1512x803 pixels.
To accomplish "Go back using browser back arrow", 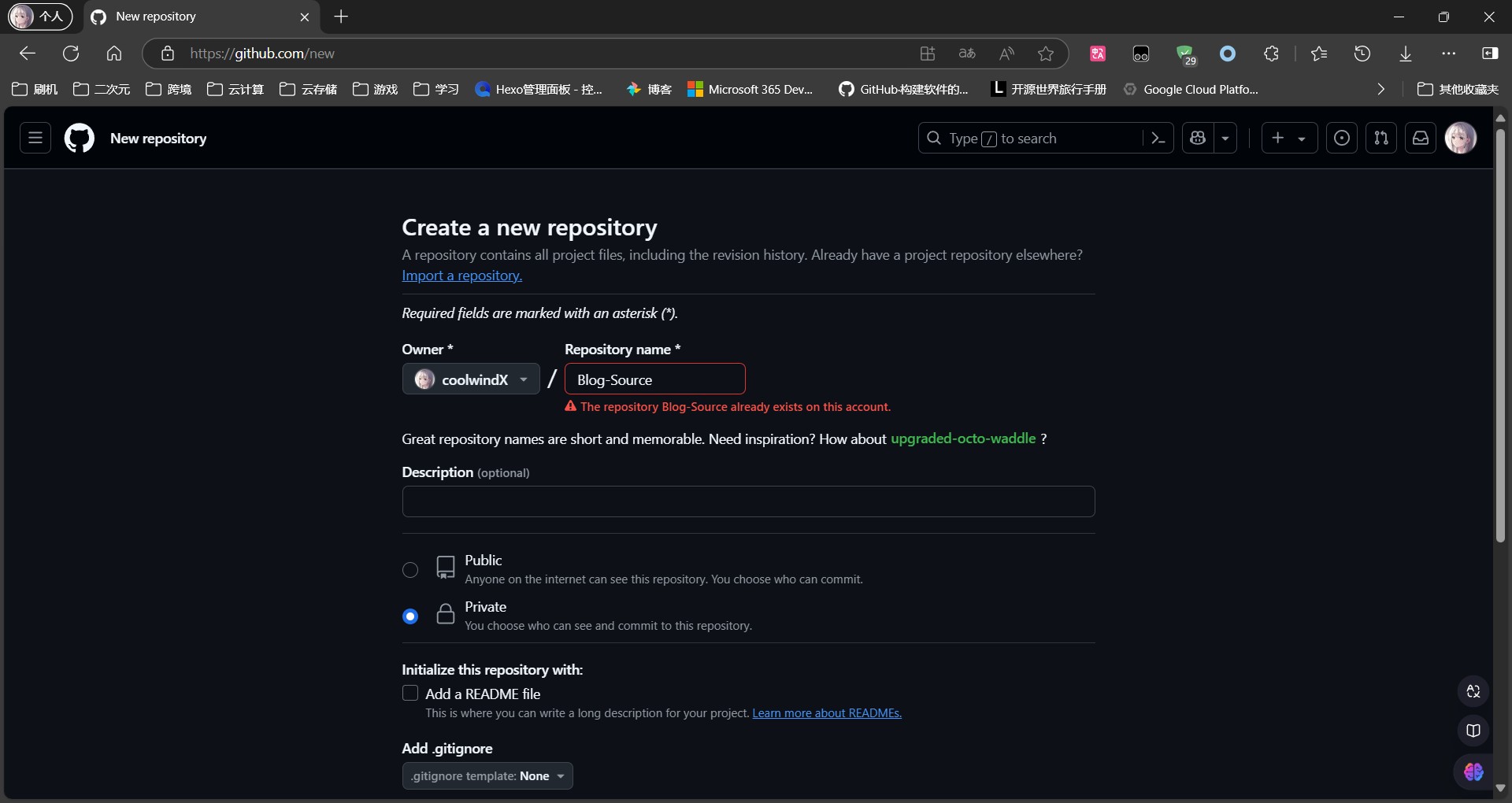I will tap(28, 54).
